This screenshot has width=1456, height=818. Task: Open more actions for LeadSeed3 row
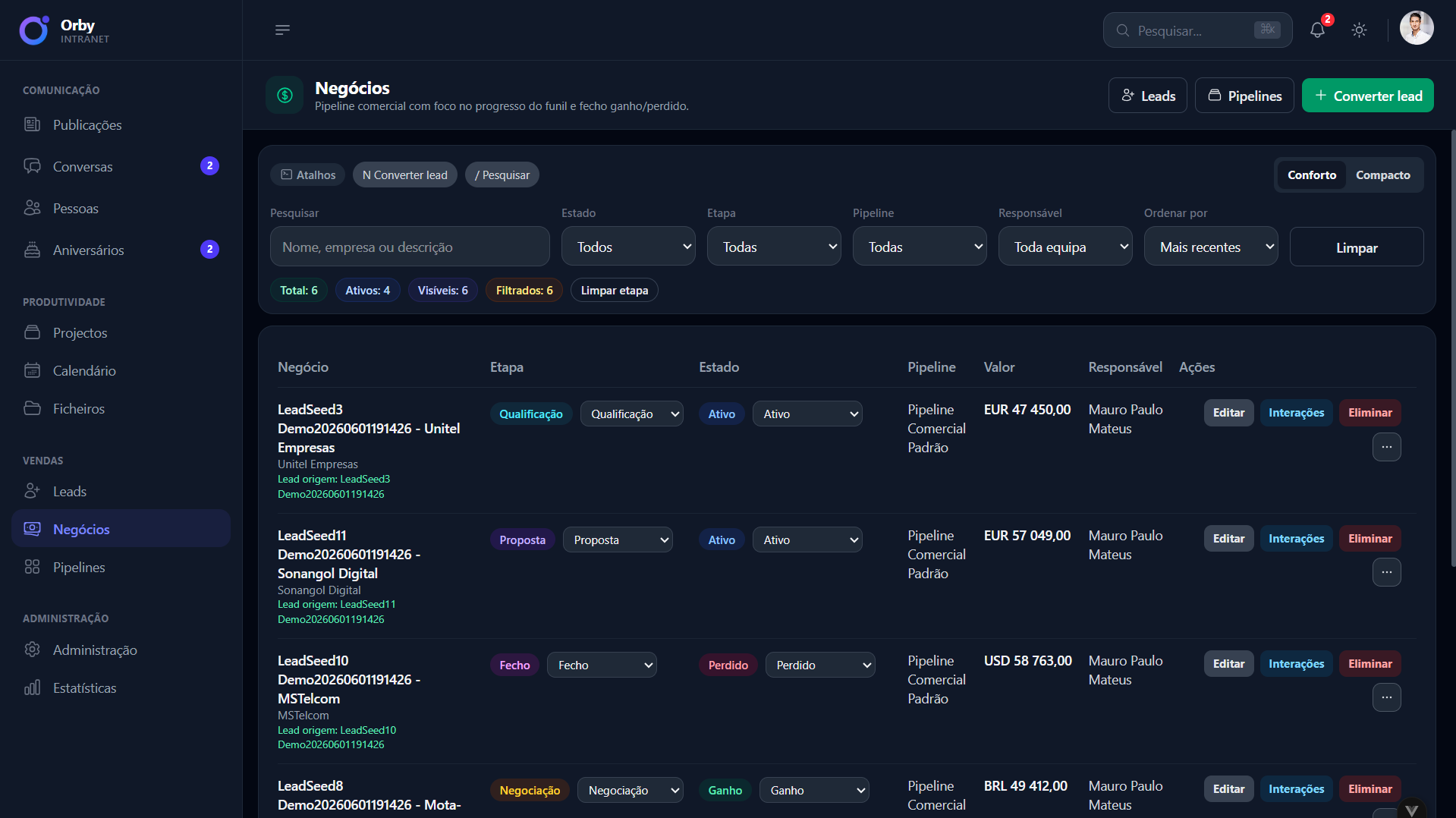1386,447
